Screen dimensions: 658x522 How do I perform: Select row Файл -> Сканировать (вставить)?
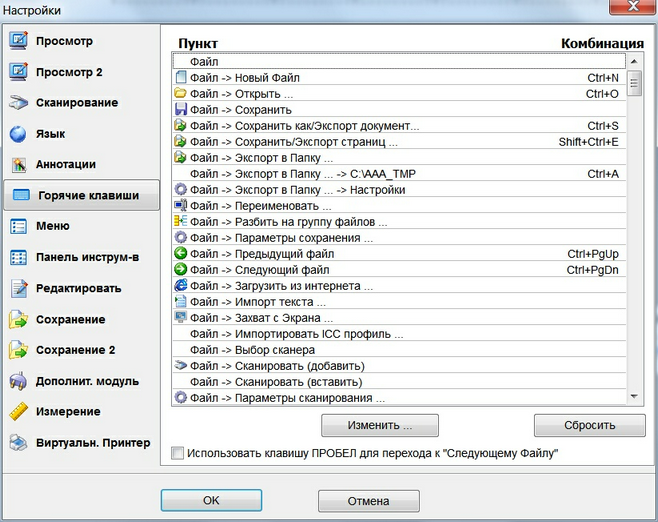pyautogui.click(x=399, y=381)
